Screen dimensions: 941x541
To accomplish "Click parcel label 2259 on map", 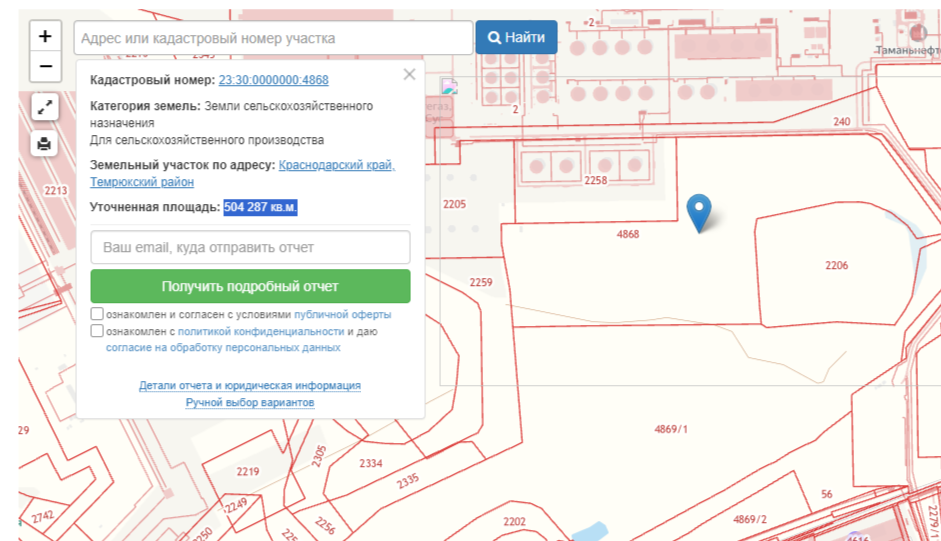I will (x=481, y=282).
